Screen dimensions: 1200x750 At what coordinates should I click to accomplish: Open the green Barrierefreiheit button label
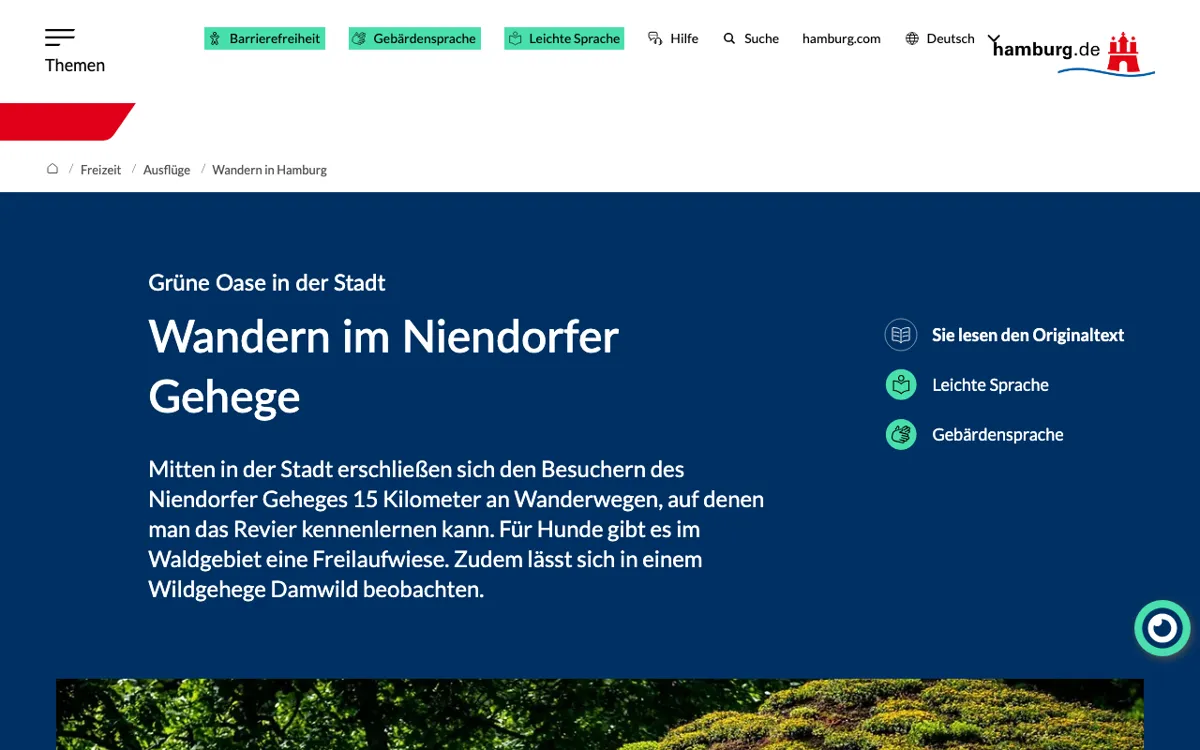[275, 39]
